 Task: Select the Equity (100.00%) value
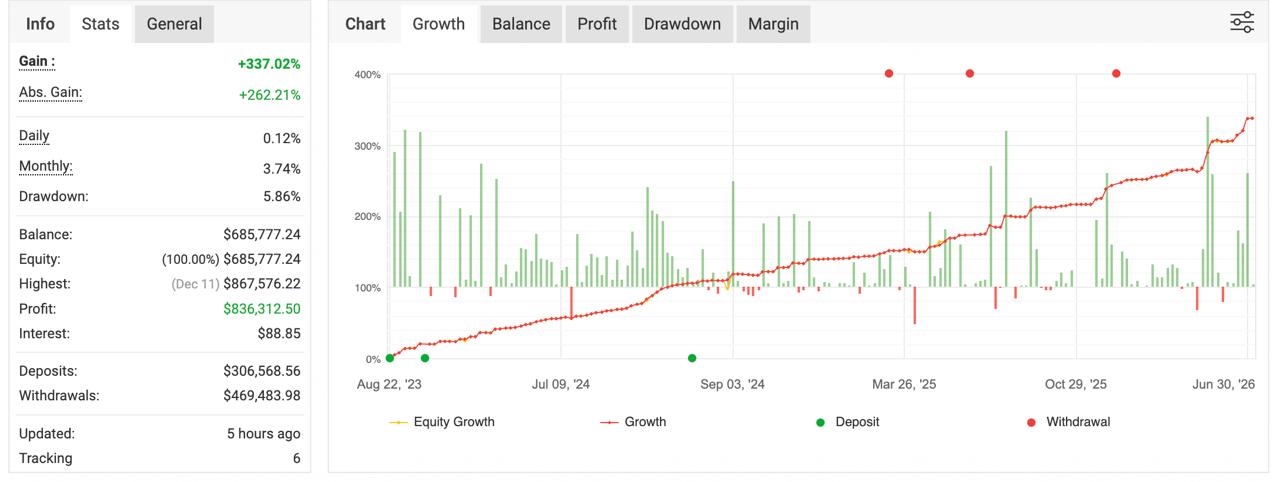pos(231,259)
